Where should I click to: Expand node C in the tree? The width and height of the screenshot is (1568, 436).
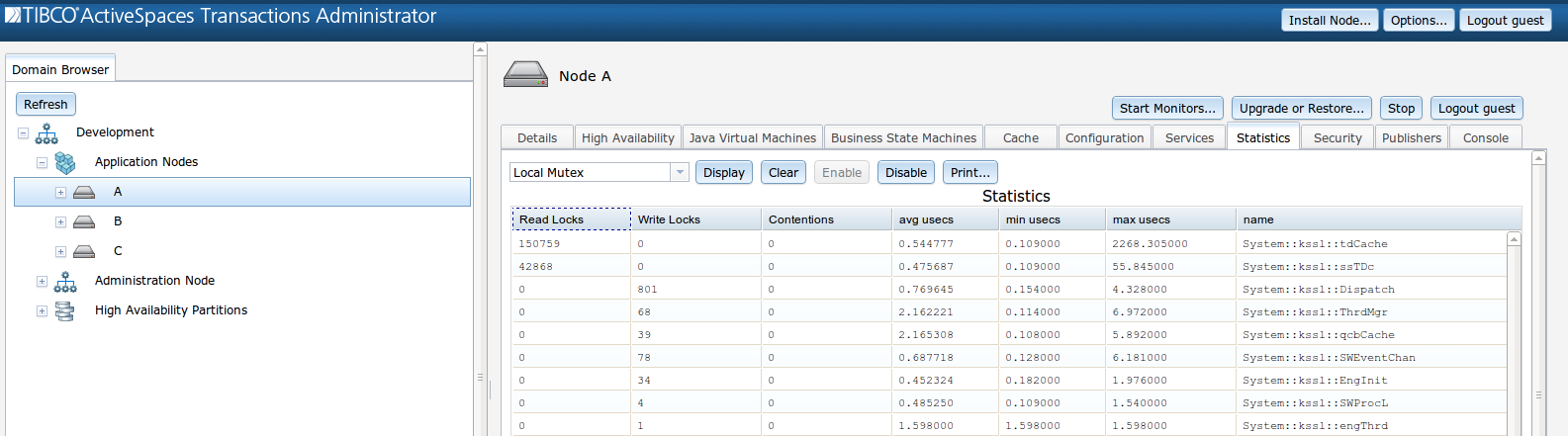[x=60, y=251]
